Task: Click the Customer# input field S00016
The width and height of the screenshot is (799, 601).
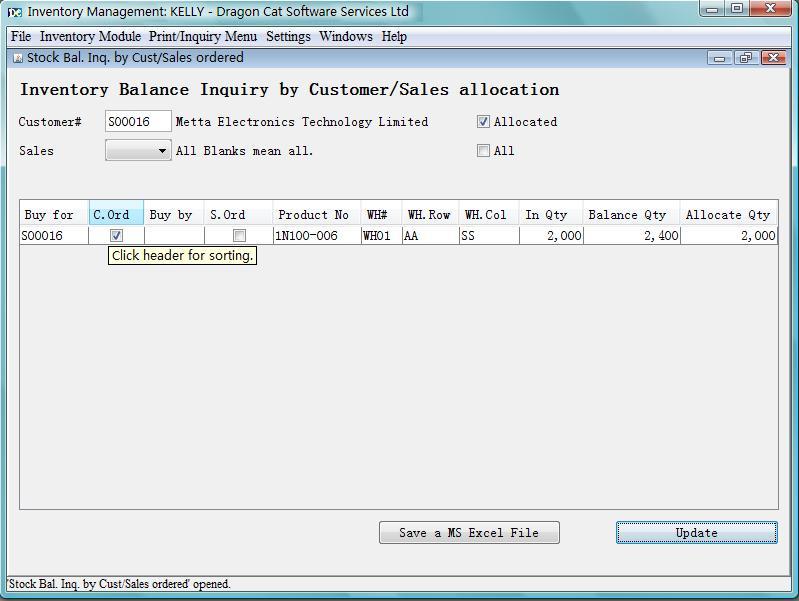Action: point(138,121)
